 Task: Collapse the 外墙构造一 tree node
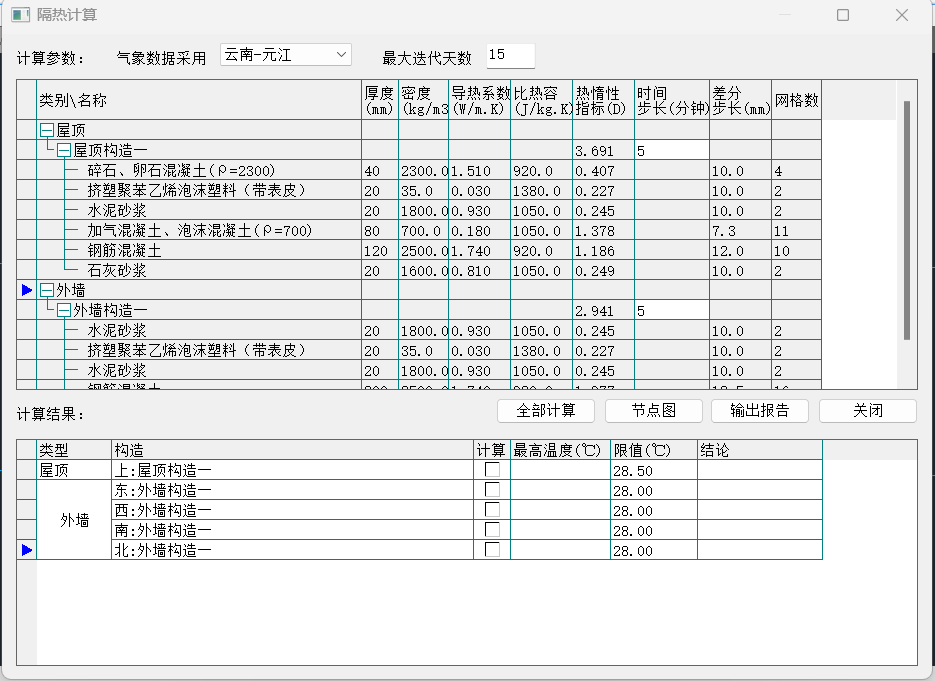pyautogui.click(x=65, y=311)
